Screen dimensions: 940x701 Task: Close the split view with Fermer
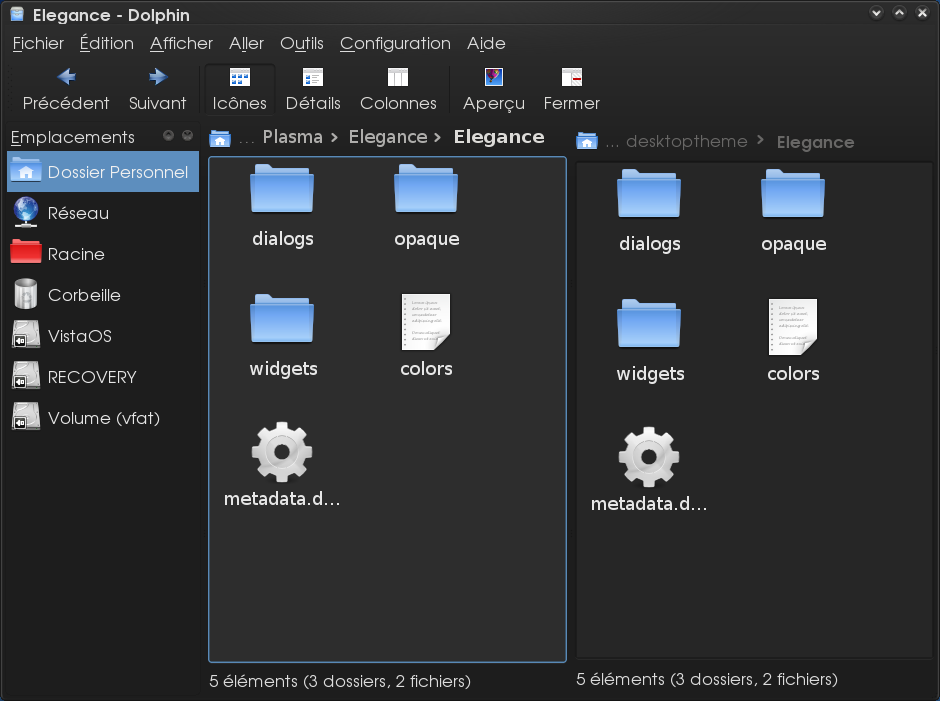point(571,89)
